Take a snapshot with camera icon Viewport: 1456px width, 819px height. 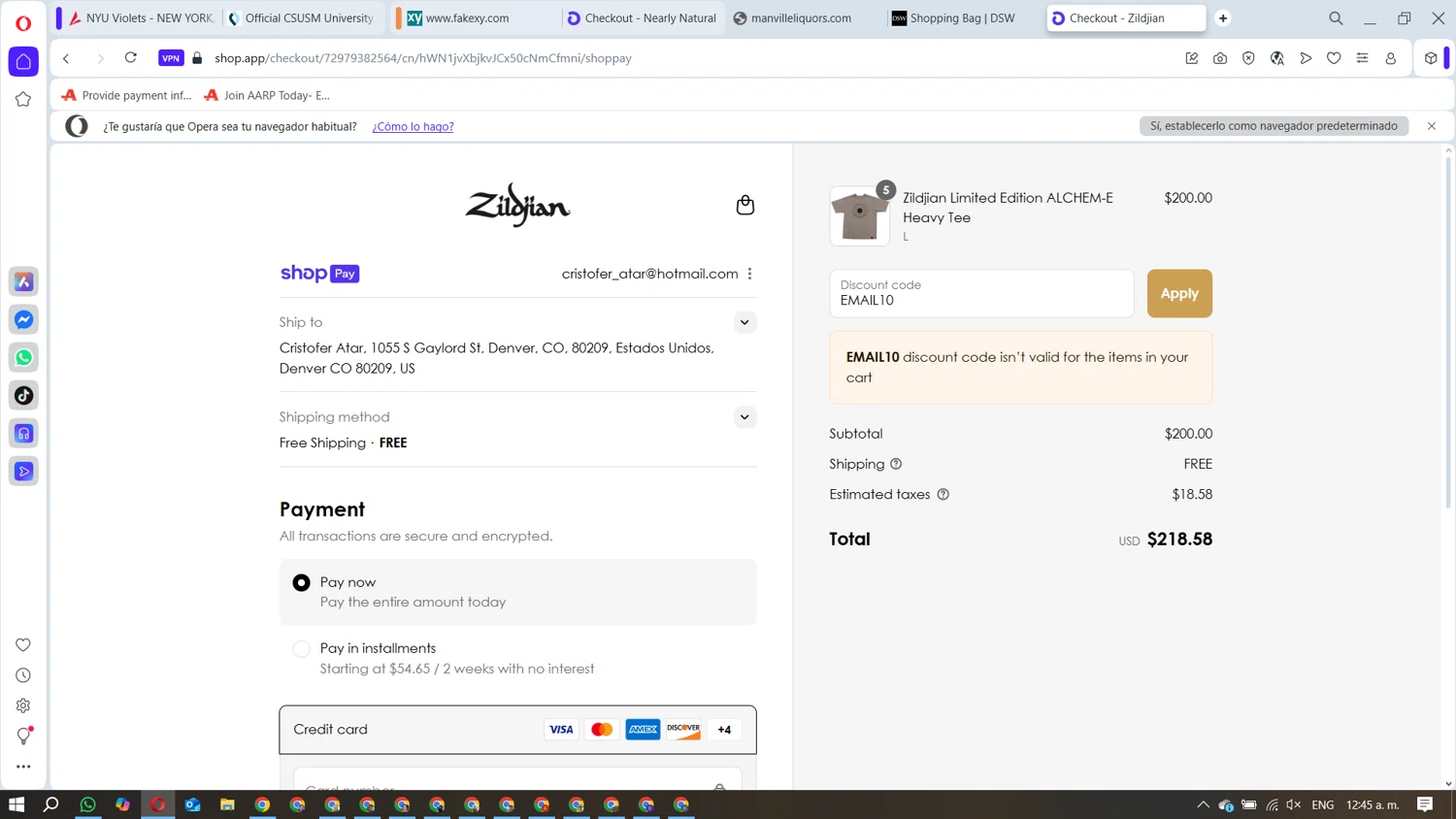[1220, 58]
